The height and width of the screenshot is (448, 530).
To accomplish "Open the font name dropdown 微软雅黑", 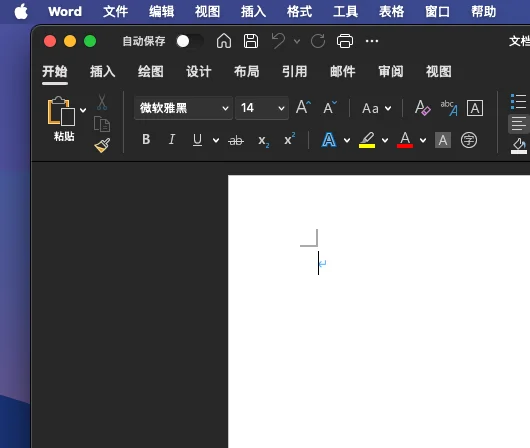I will [184, 108].
